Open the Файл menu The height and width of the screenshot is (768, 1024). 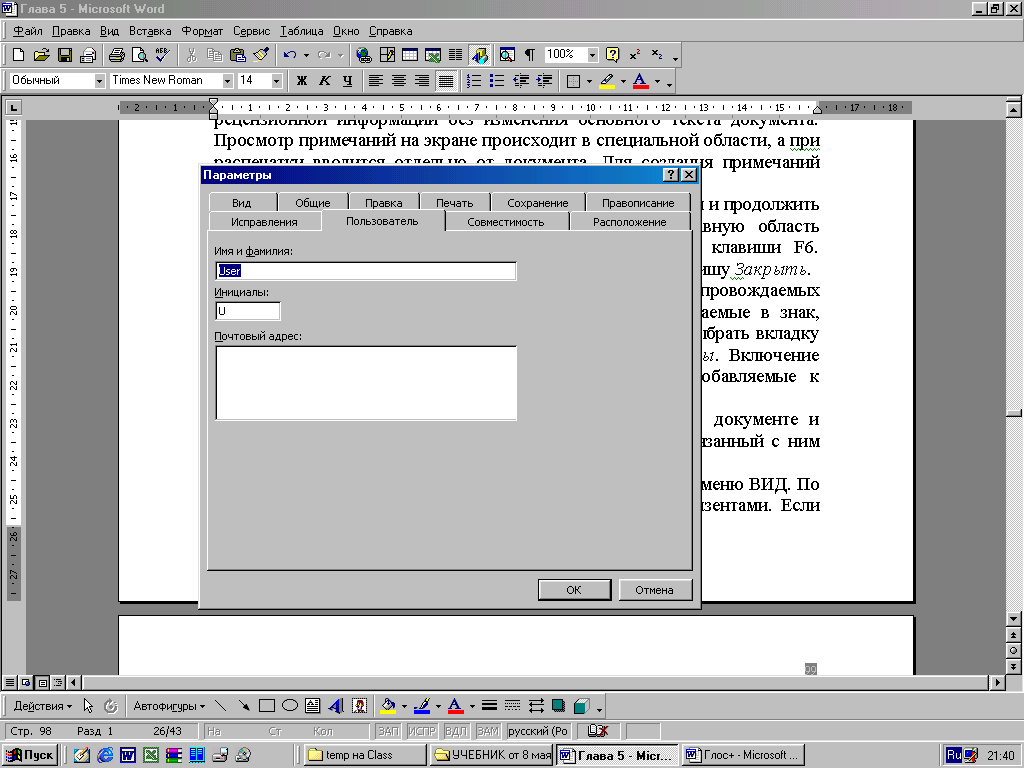[x=27, y=31]
